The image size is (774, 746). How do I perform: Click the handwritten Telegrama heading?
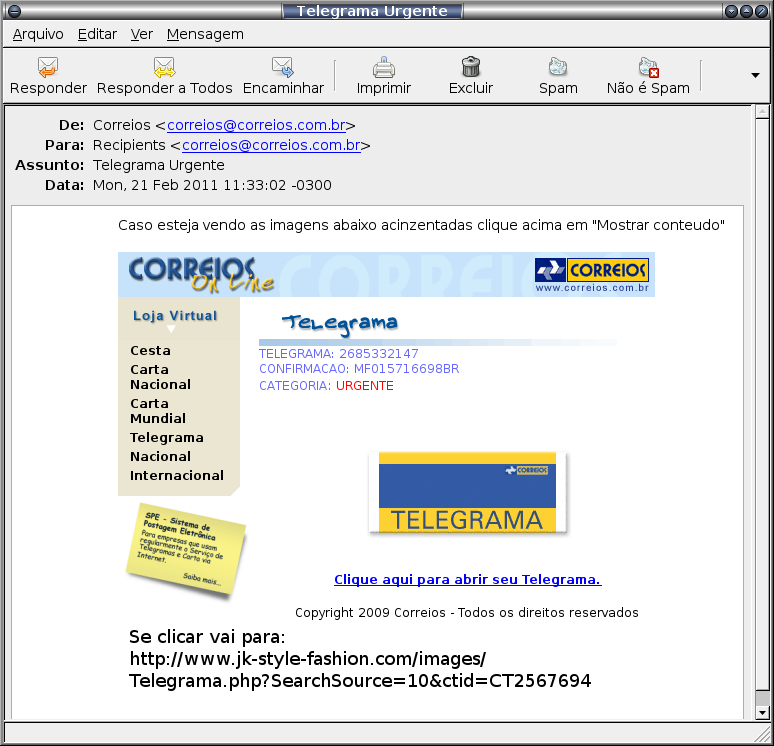340,323
